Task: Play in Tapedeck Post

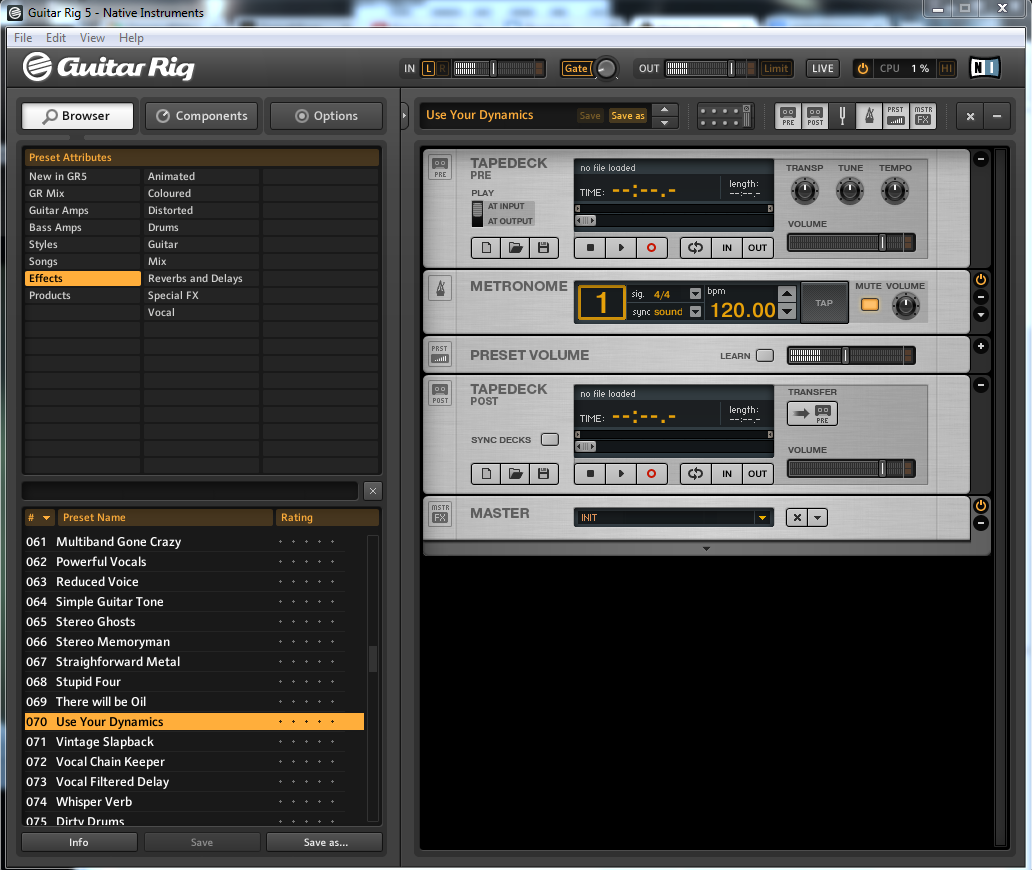Action: click(621, 473)
